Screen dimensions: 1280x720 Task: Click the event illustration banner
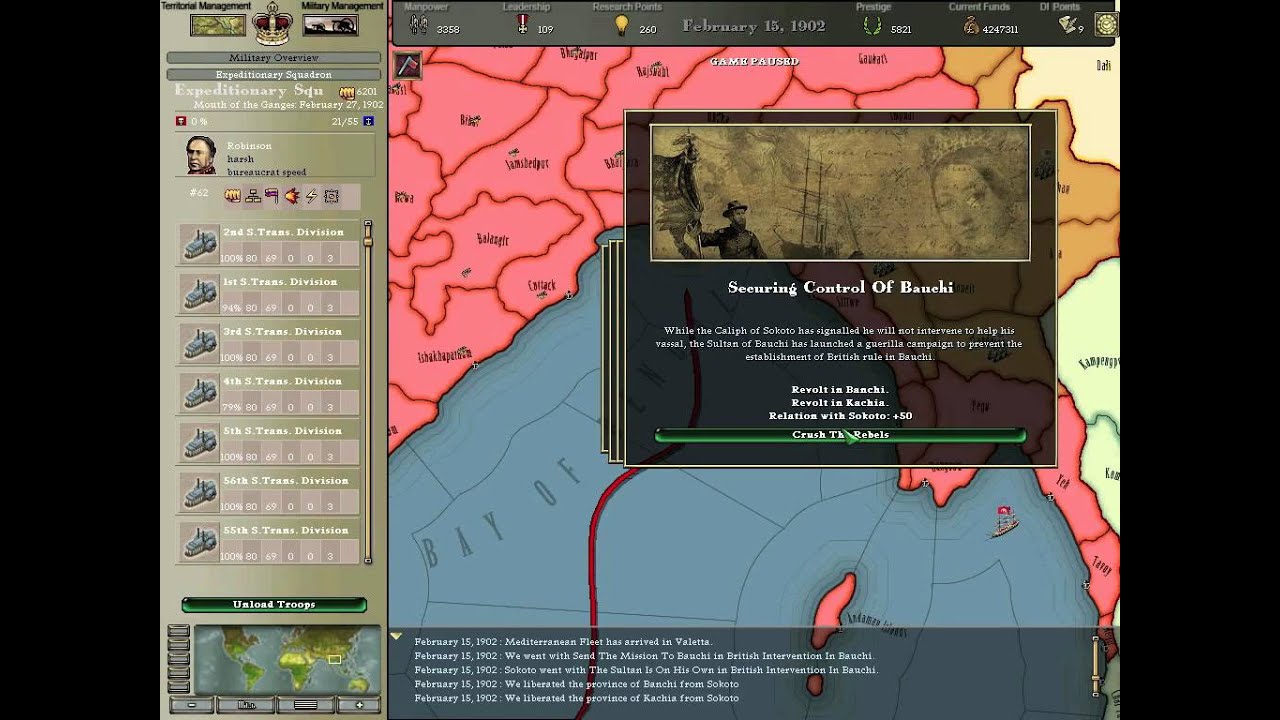point(840,193)
